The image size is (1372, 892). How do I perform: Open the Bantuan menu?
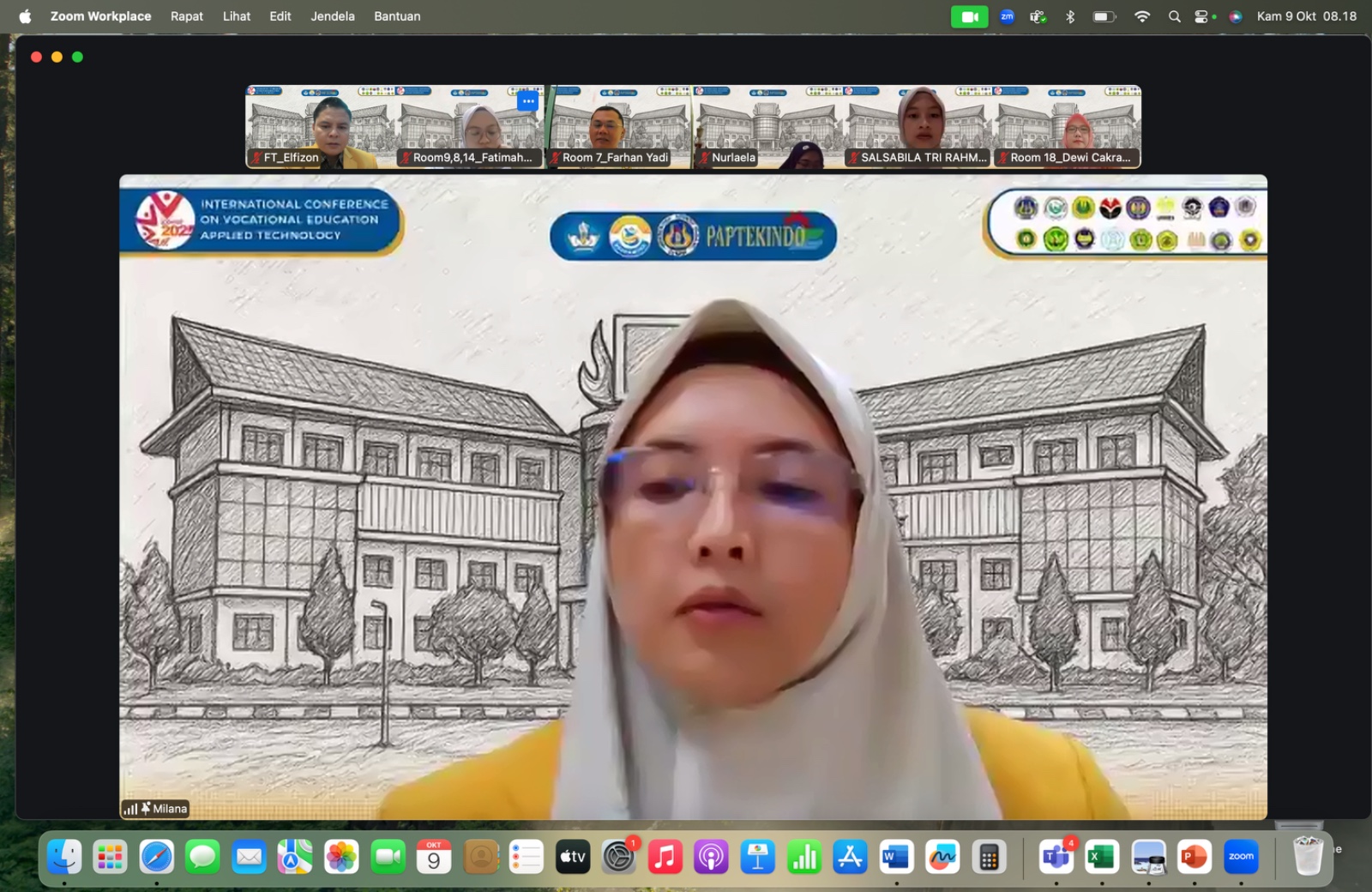tap(397, 16)
